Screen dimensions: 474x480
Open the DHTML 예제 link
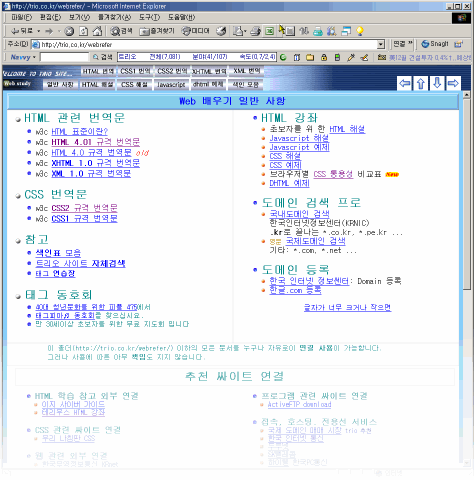[x=289, y=183]
